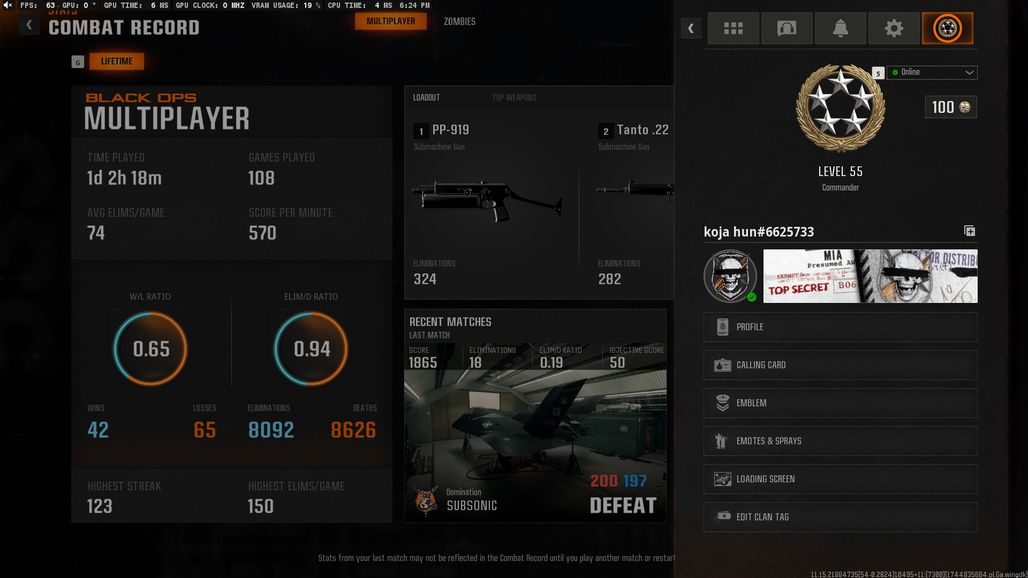Open the grid menu icon
1028x578 pixels.
[733, 28]
